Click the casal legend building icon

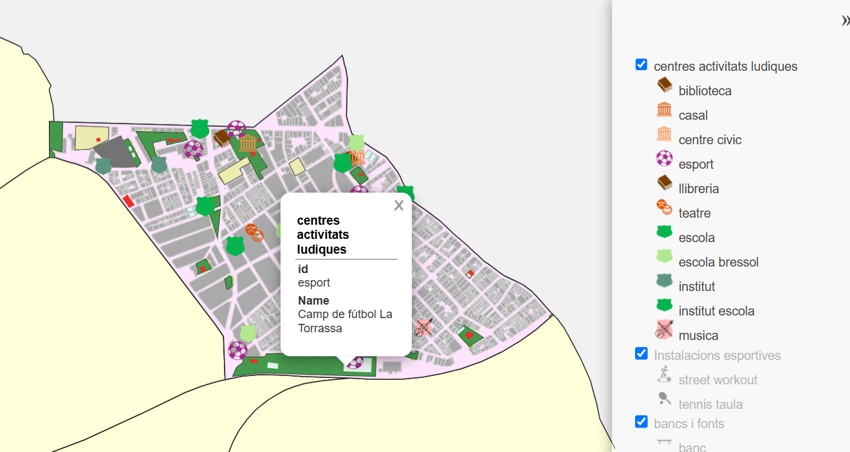[664, 109]
